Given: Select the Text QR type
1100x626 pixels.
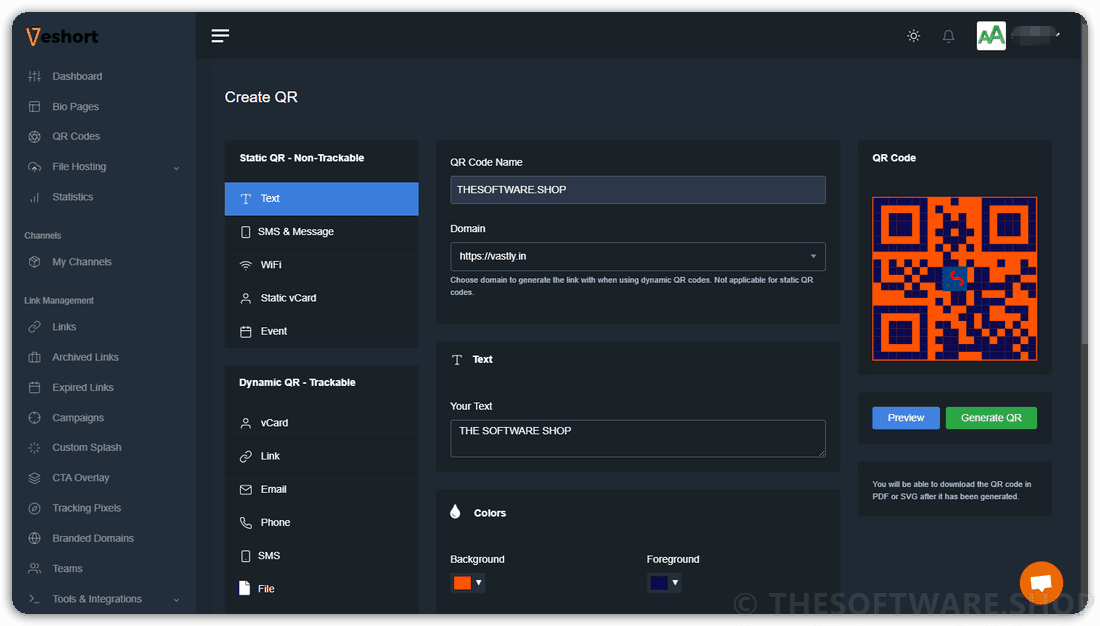Looking at the screenshot, I should pyautogui.click(x=321, y=199).
